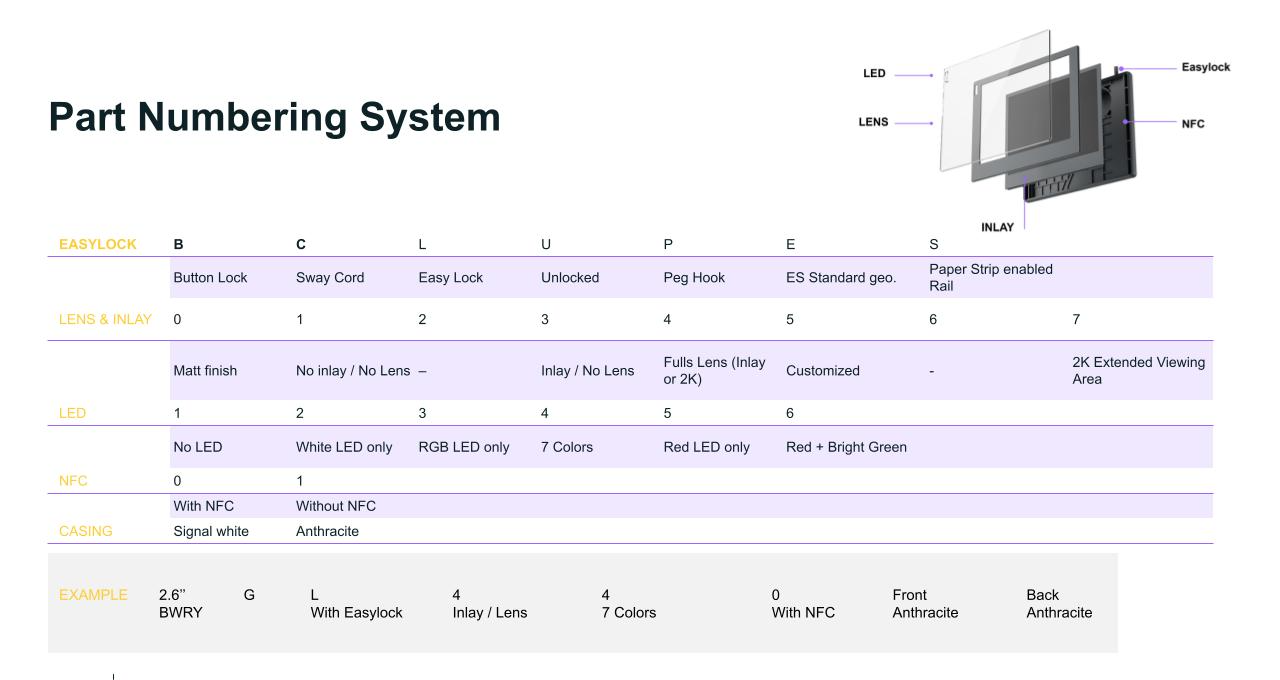Select the LENS callout label in diagram
Image resolution: width=1280 pixels, height=680 pixels.
tap(875, 123)
